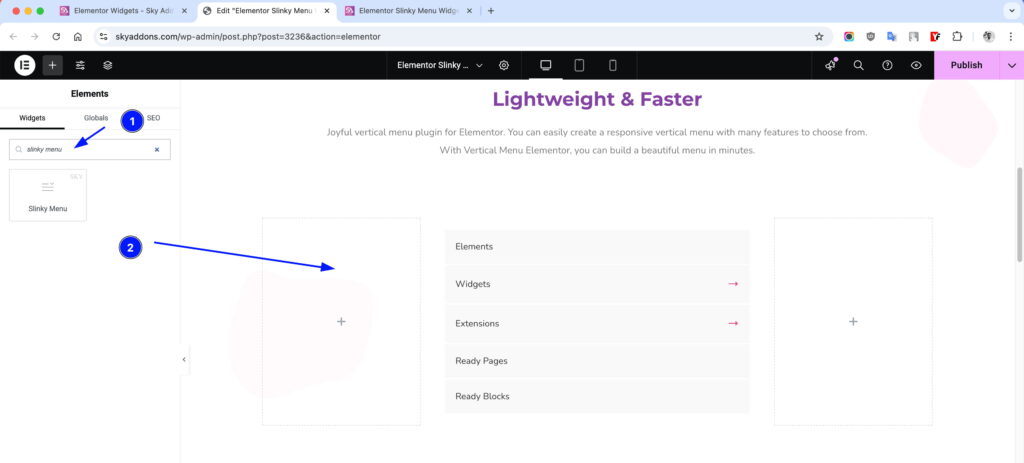Open Site Settings sliders icon

click(80, 65)
